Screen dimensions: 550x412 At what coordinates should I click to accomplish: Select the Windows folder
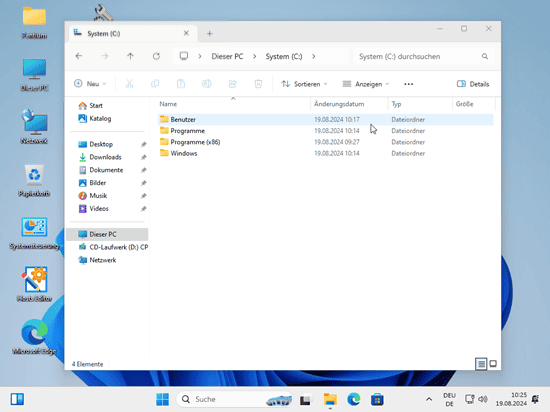pos(326,153)
